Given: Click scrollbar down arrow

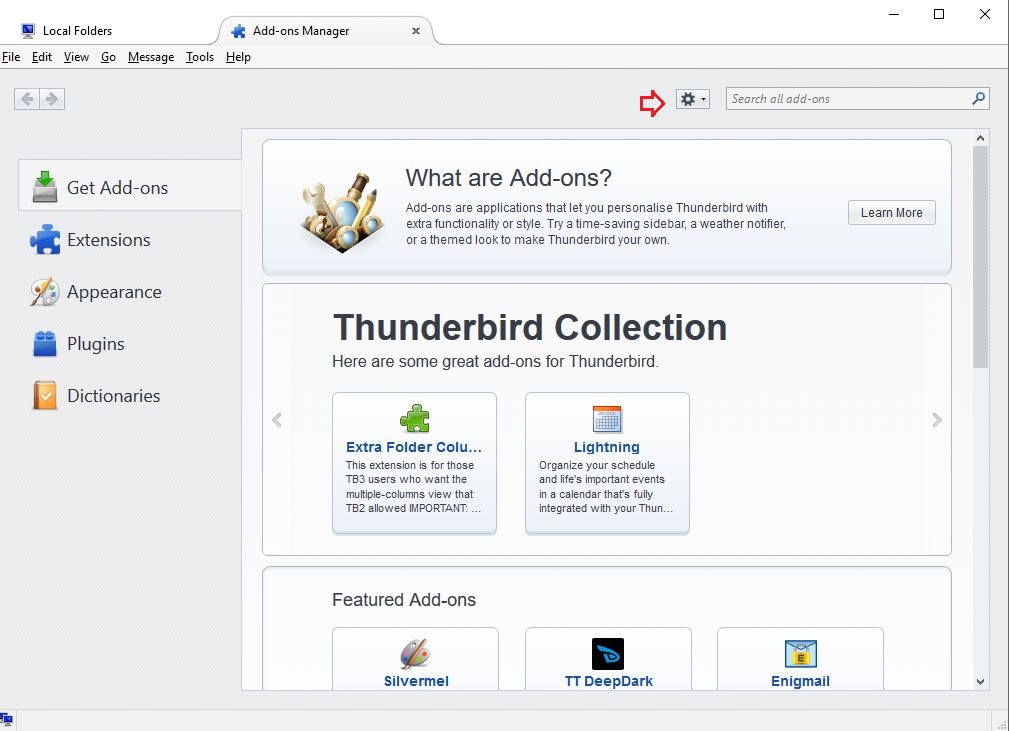Looking at the screenshot, I should (x=980, y=681).
